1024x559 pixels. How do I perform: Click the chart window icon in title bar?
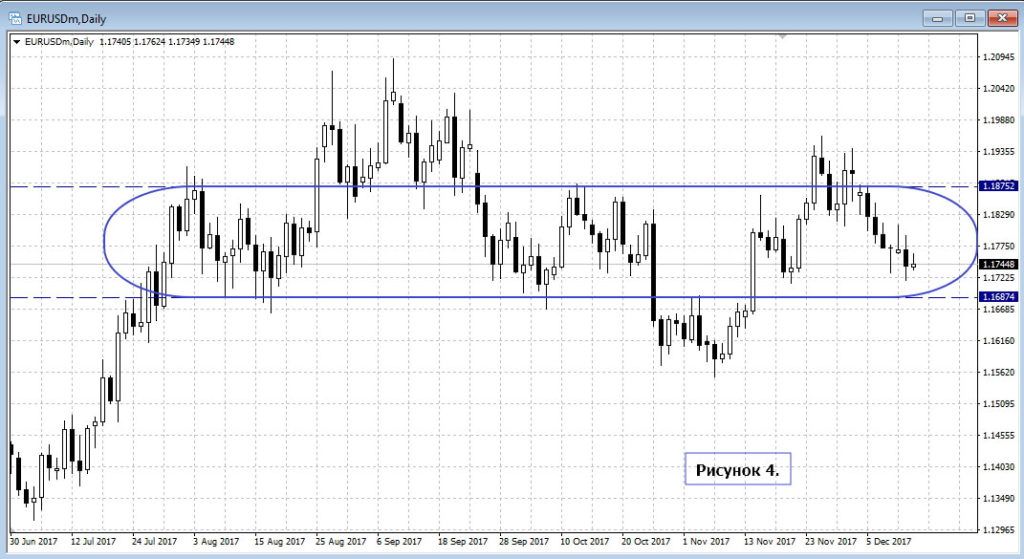pyautogui.click(x=15, y=16)
